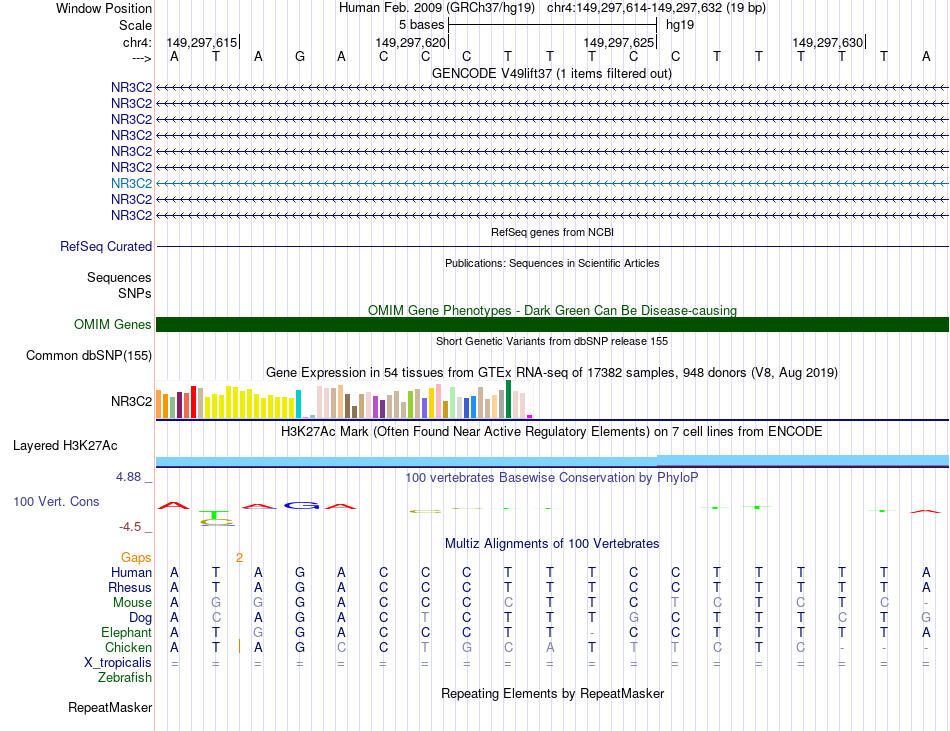The height and width of the screenshot is (731, 950).
Task: Select the dark green OMIM Genes bar
Action: [x=552, y=324]
